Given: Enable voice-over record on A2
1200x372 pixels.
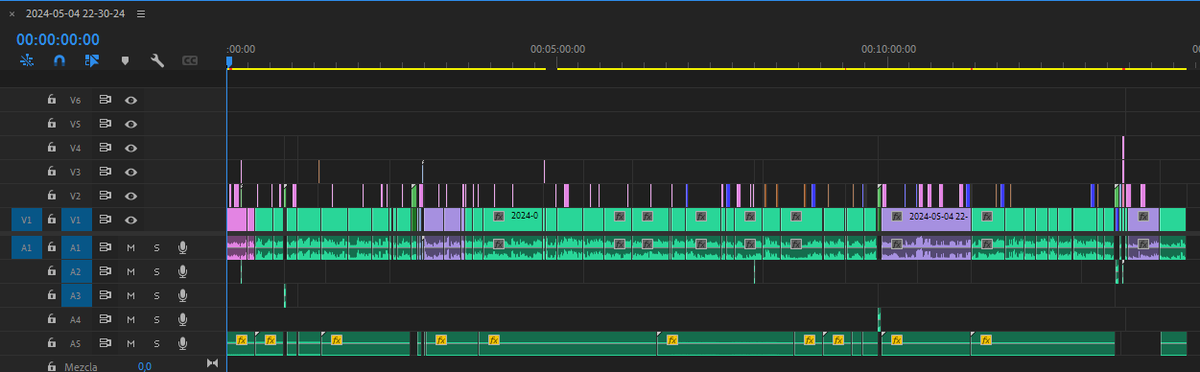Looking at the screenshot, I should (x=182, y=271).
